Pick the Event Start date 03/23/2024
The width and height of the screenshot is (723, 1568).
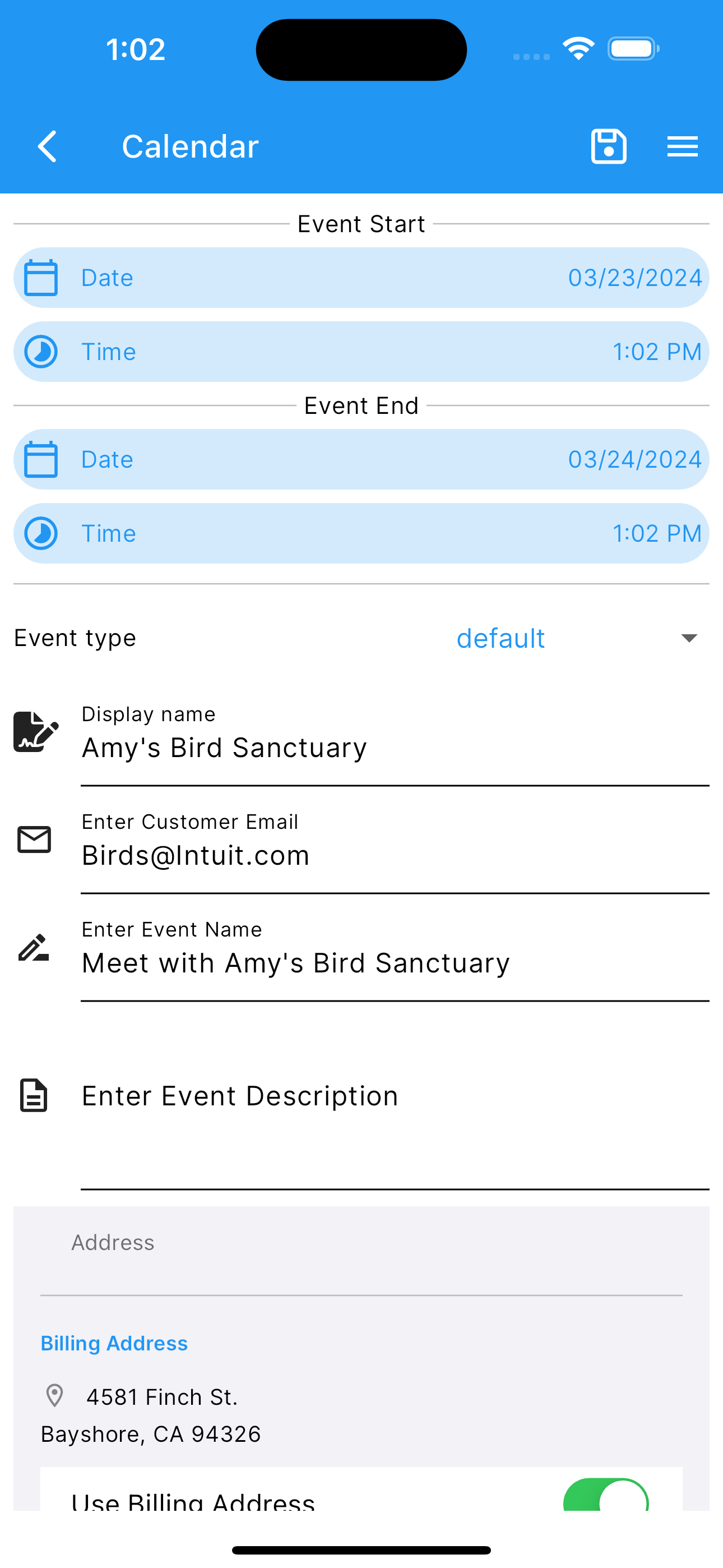pos(635,278)
